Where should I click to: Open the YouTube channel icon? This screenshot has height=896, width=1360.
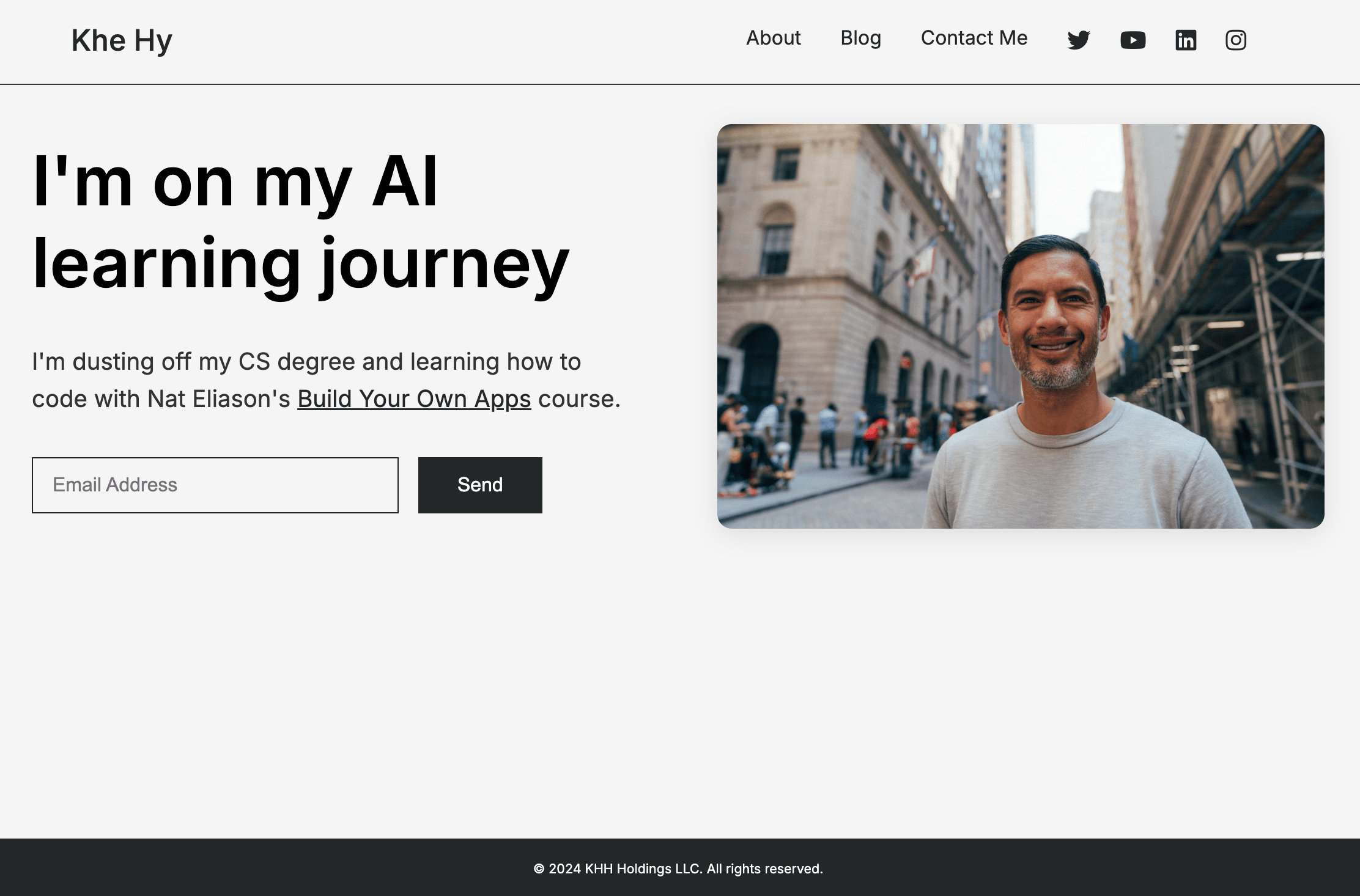tap(1133, 40)
